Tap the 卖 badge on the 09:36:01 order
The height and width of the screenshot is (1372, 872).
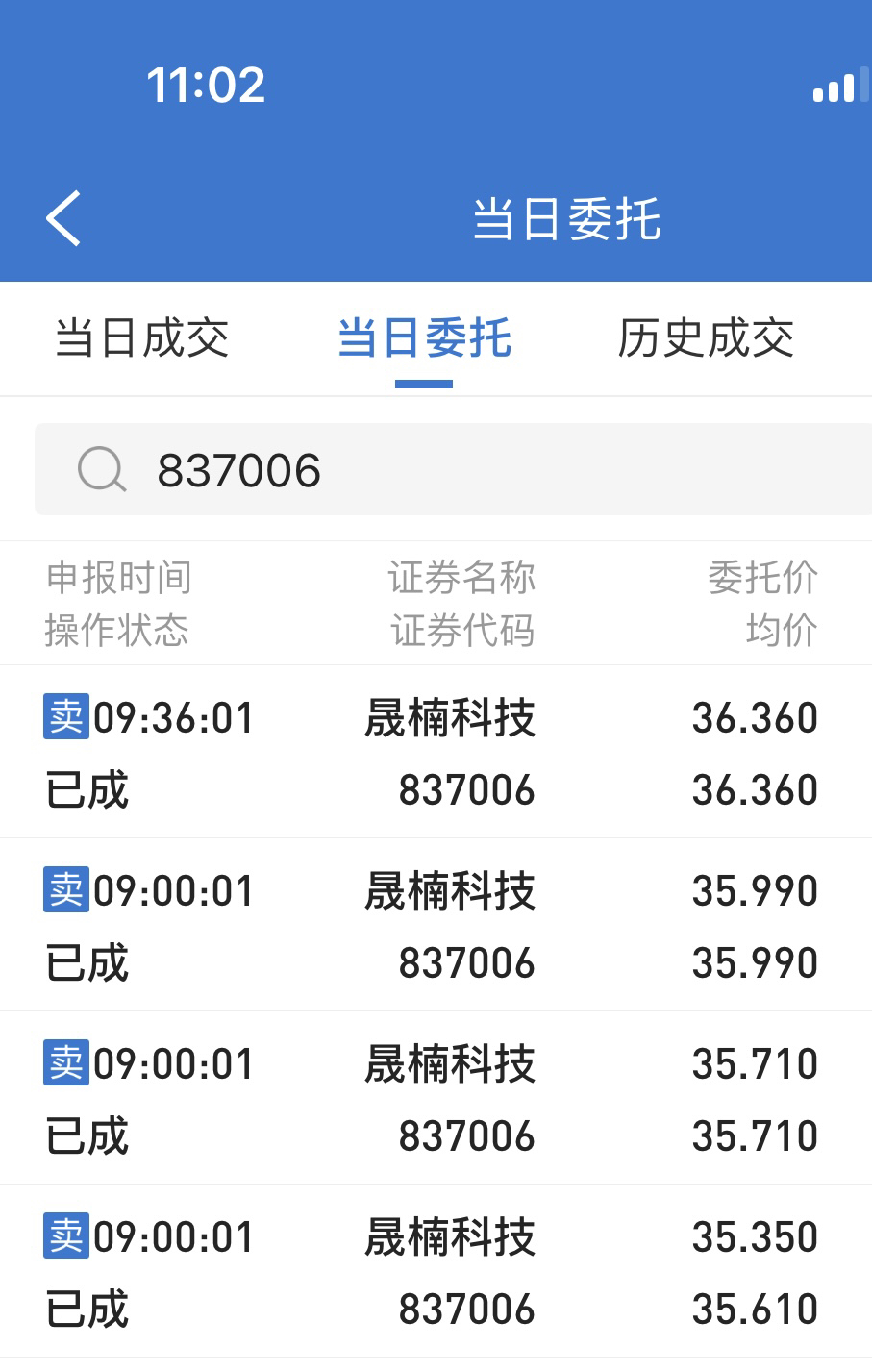click(x=66, y=716)
